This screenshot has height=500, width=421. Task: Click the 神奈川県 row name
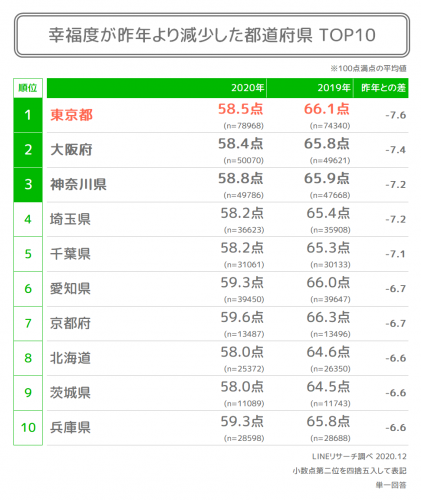[x=78, y=184]
